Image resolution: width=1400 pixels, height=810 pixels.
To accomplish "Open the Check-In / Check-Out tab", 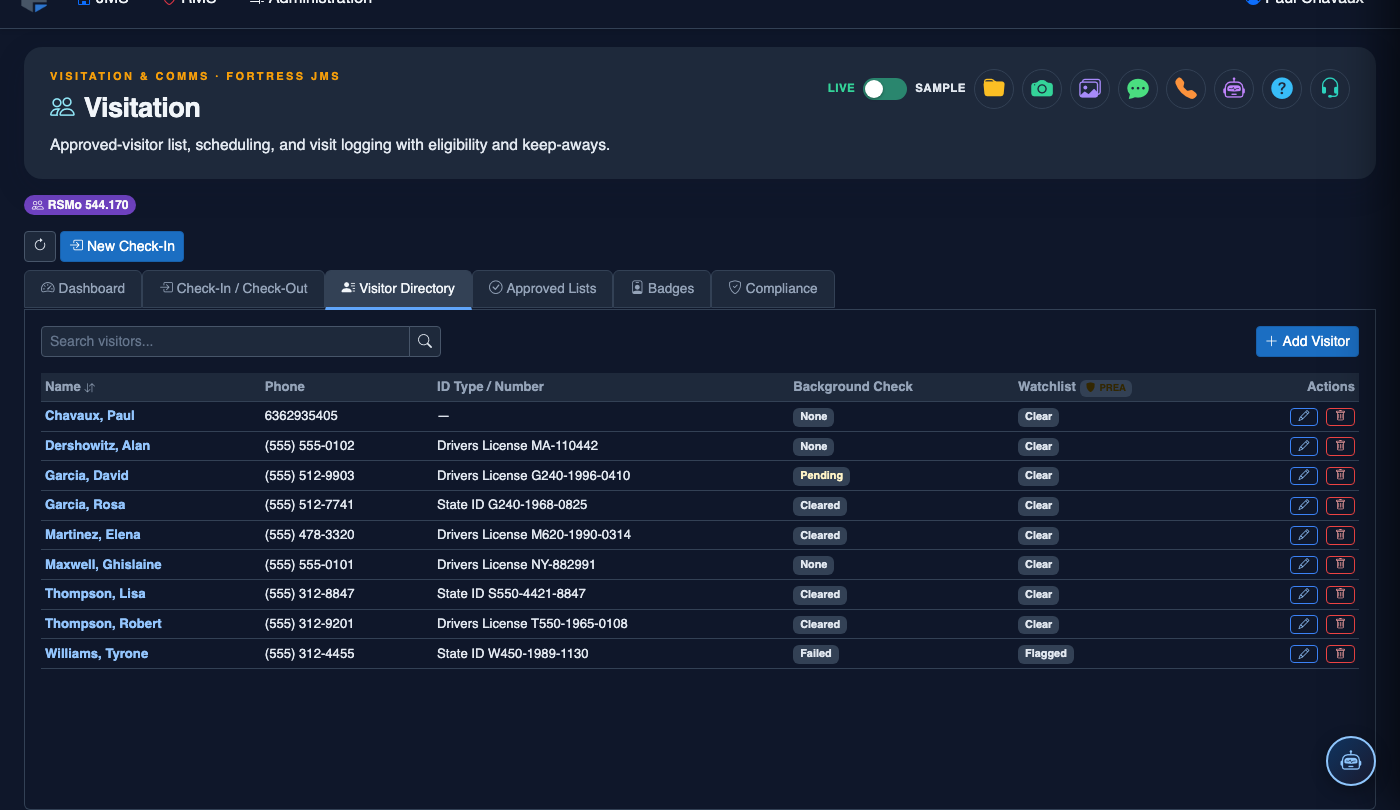I will 234,288.
